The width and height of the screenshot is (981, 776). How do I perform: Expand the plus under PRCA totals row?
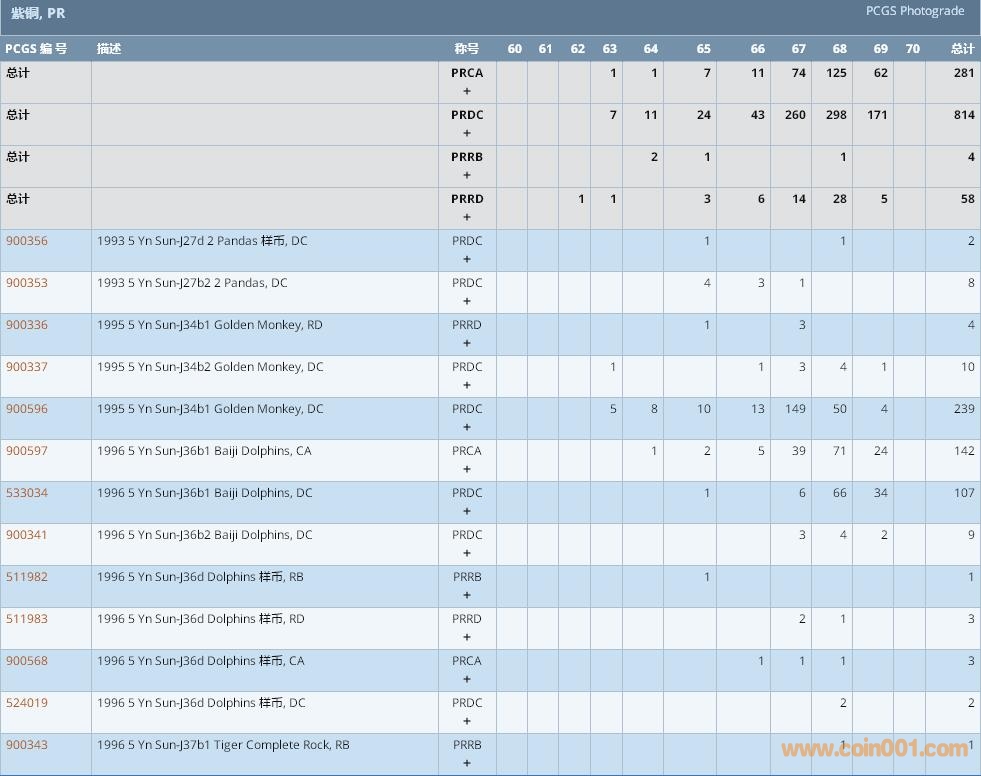pyautogui.click(x=467, y=91)
